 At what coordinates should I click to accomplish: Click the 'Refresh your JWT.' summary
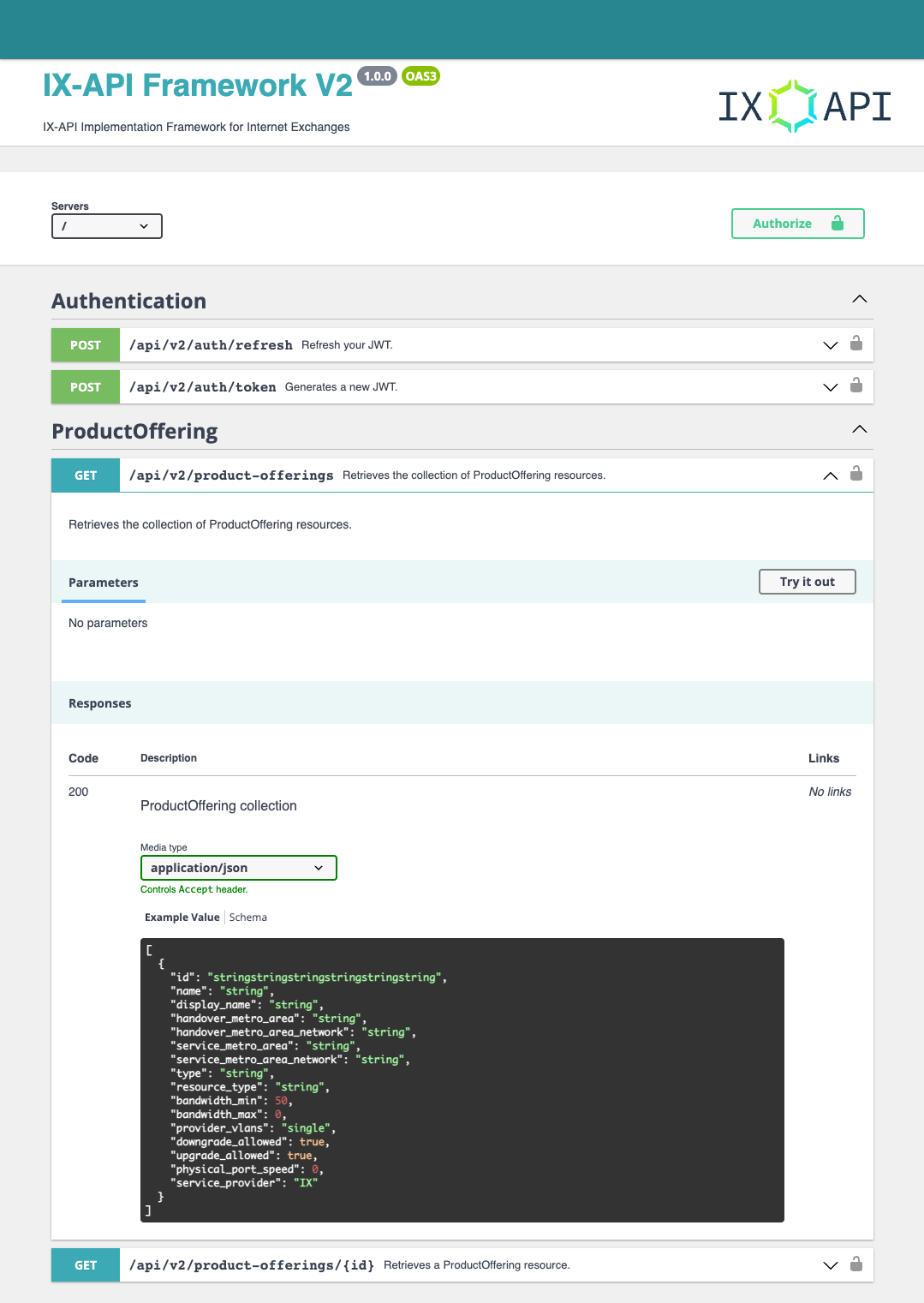tap(347, 345)
